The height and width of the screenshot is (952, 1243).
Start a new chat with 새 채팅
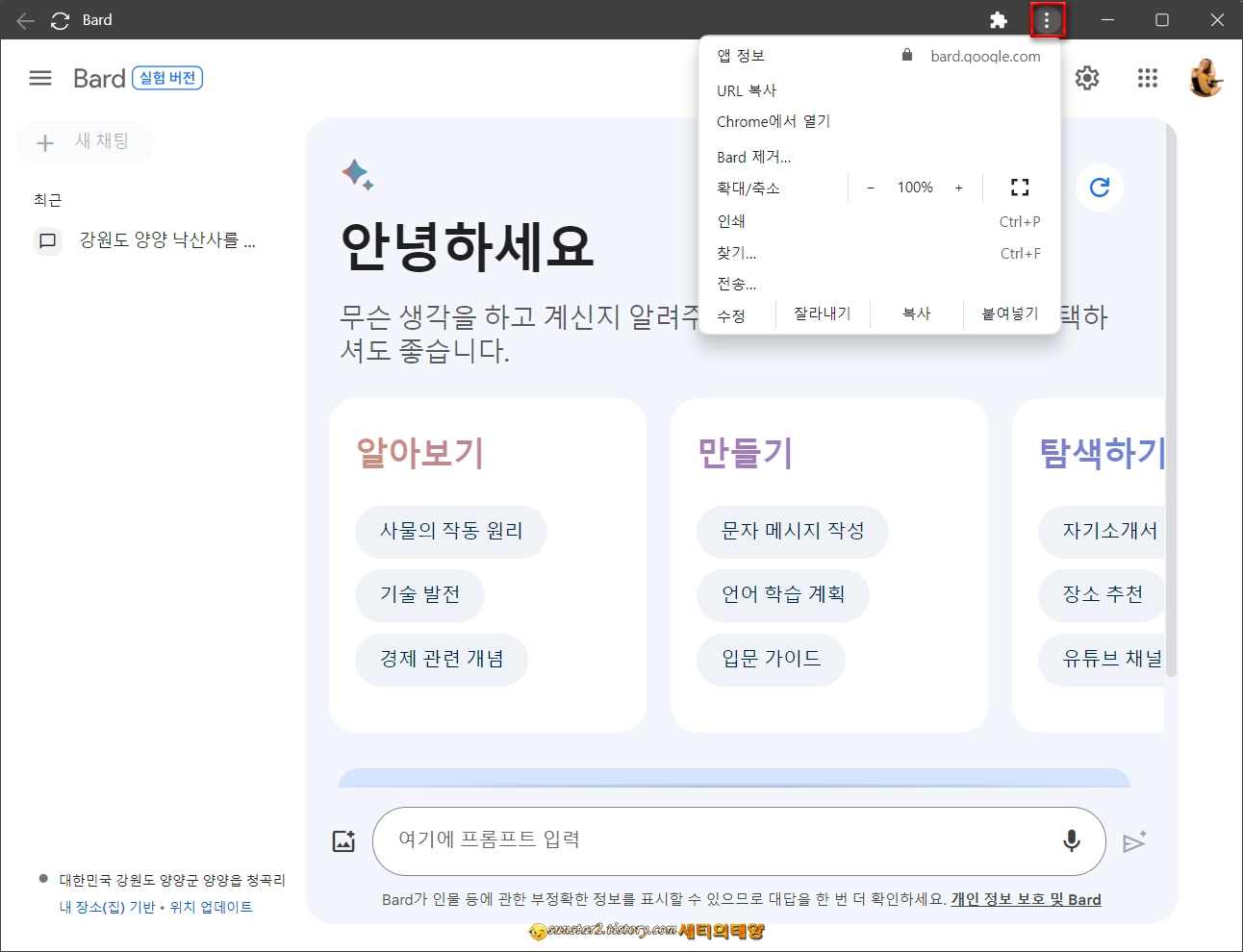coord(85,142)
